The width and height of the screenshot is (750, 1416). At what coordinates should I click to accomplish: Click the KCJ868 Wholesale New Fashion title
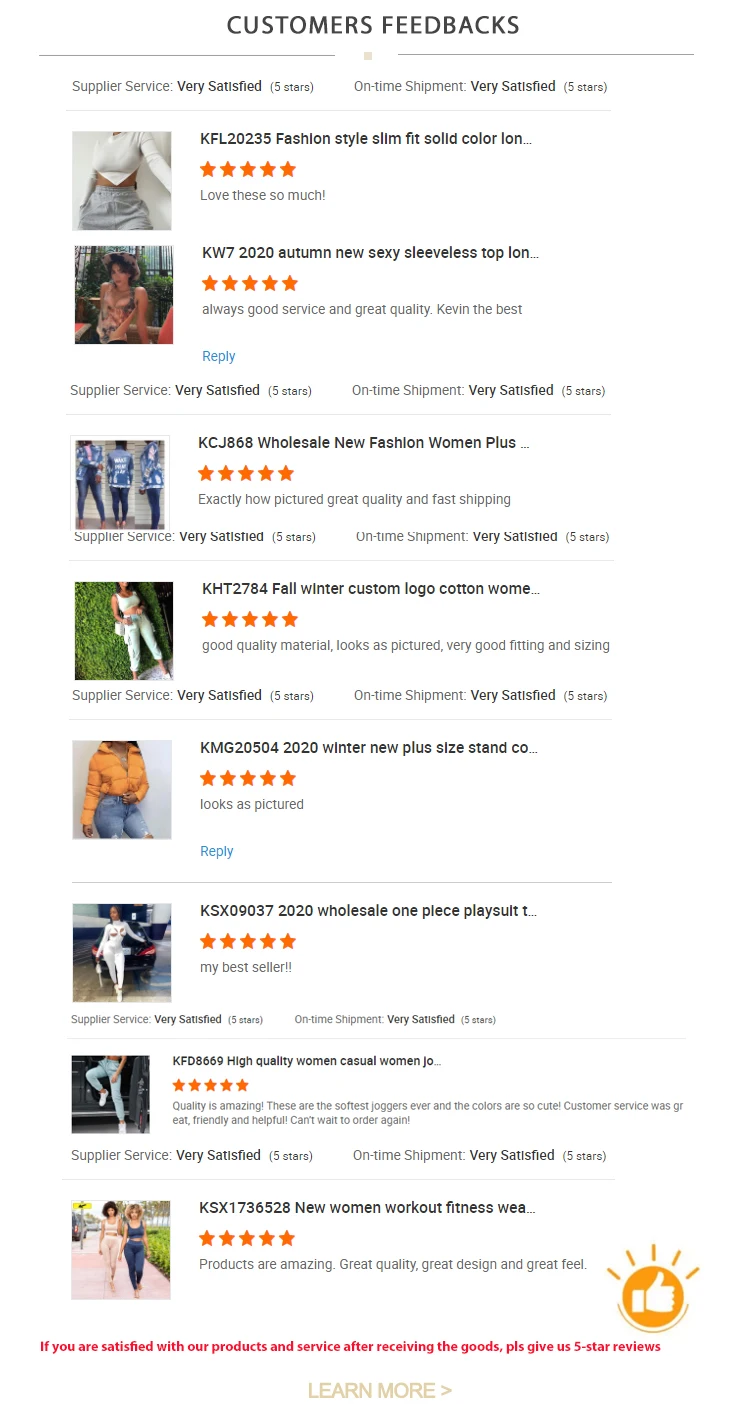[364, 442]
